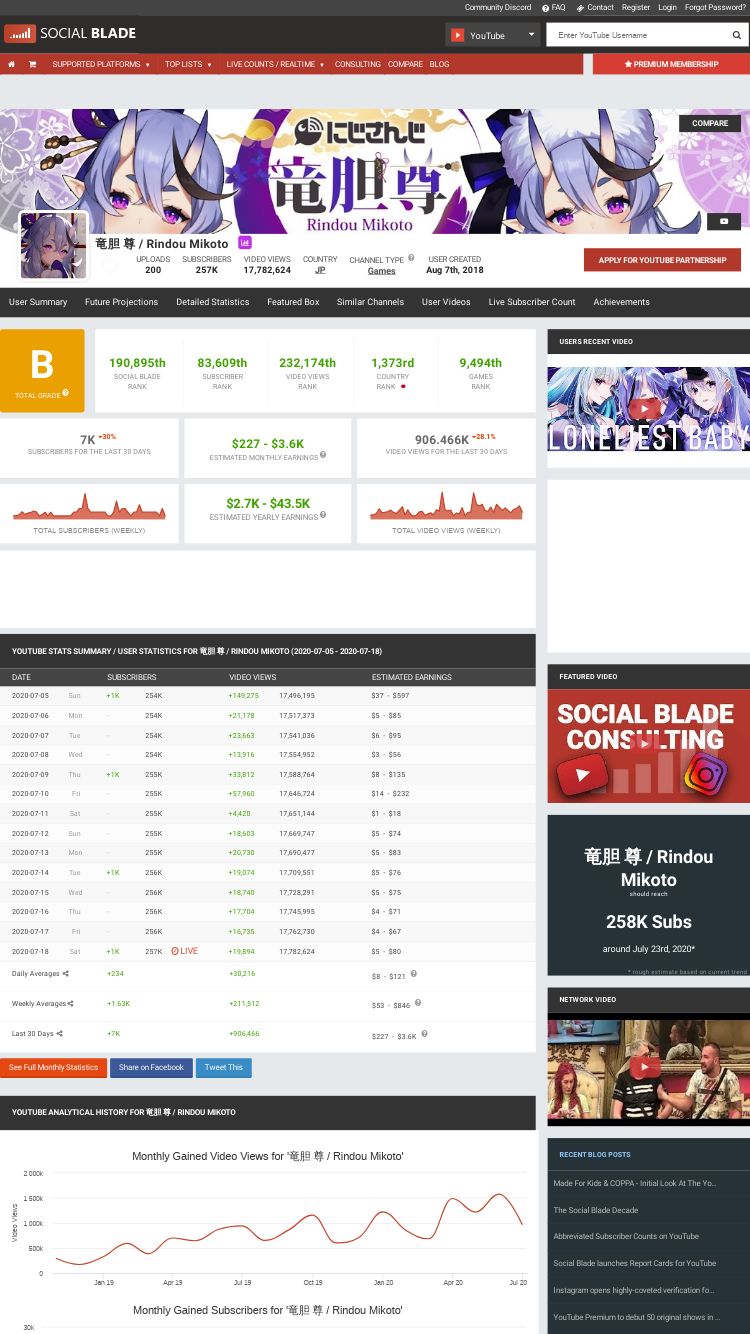Click Apply for YouTube Partnership button
The height and width of the screenshot is (1334, 750).
(662, 260)
